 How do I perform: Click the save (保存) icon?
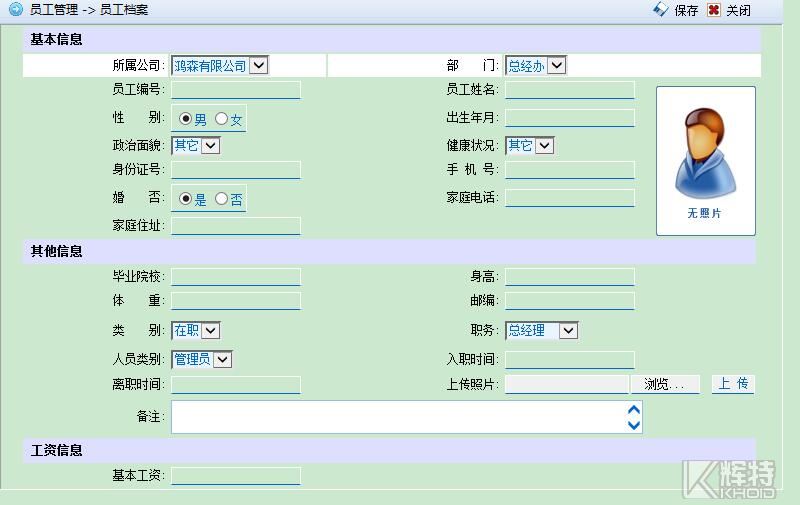coord(660,10)
